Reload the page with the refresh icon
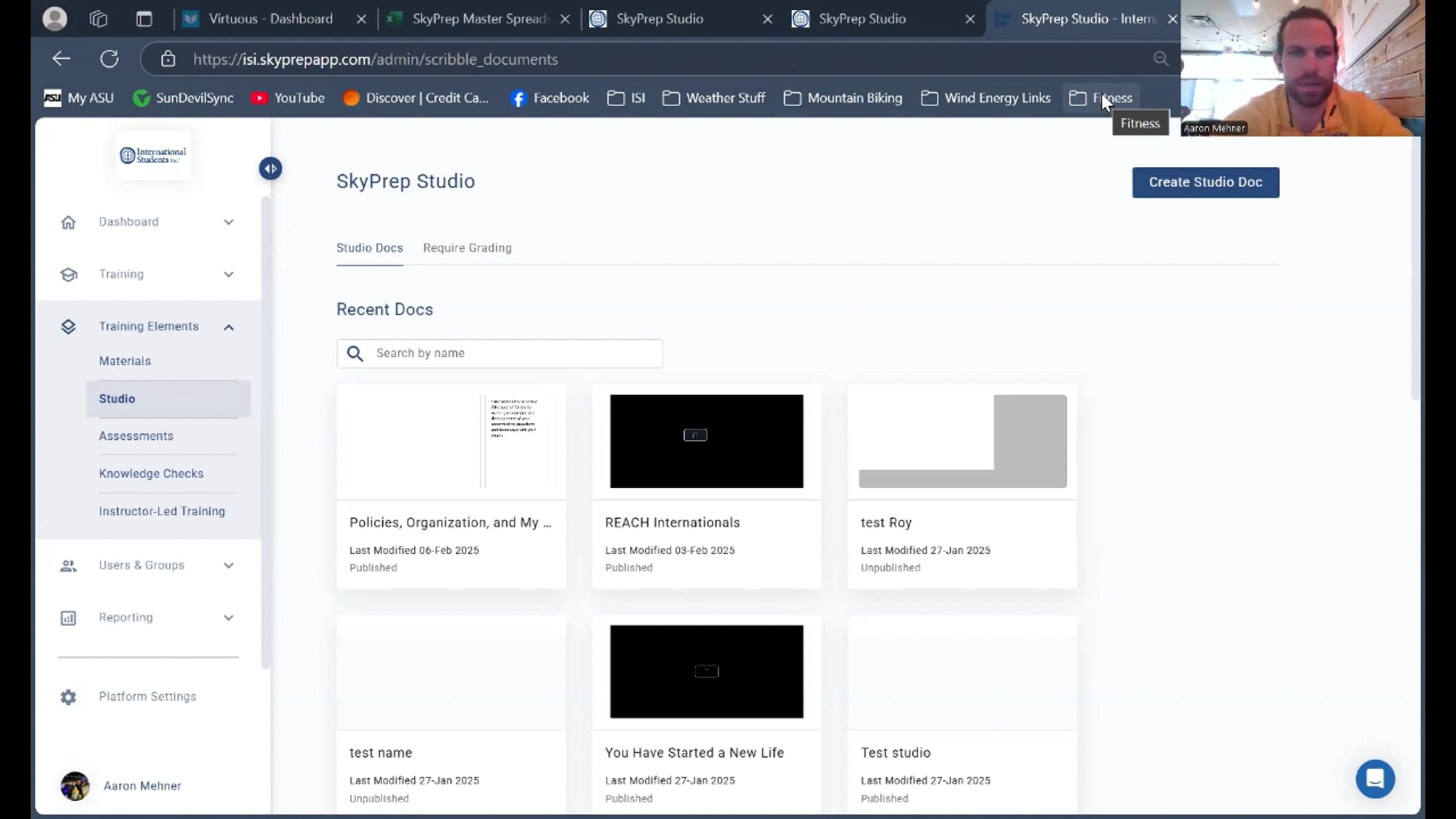 (109, 59)
